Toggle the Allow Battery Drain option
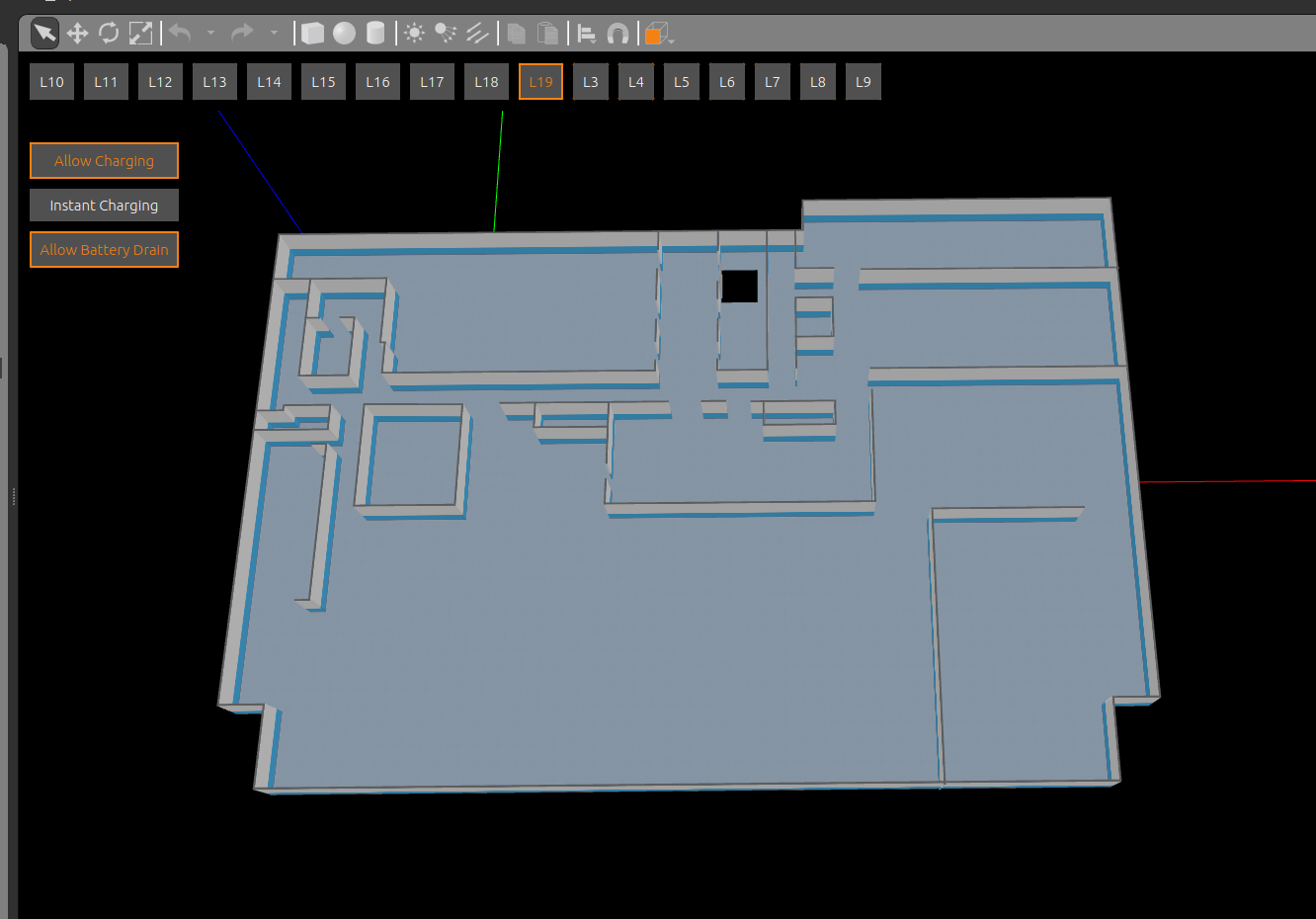This screenshot has width=1316, height=919. 104,250
